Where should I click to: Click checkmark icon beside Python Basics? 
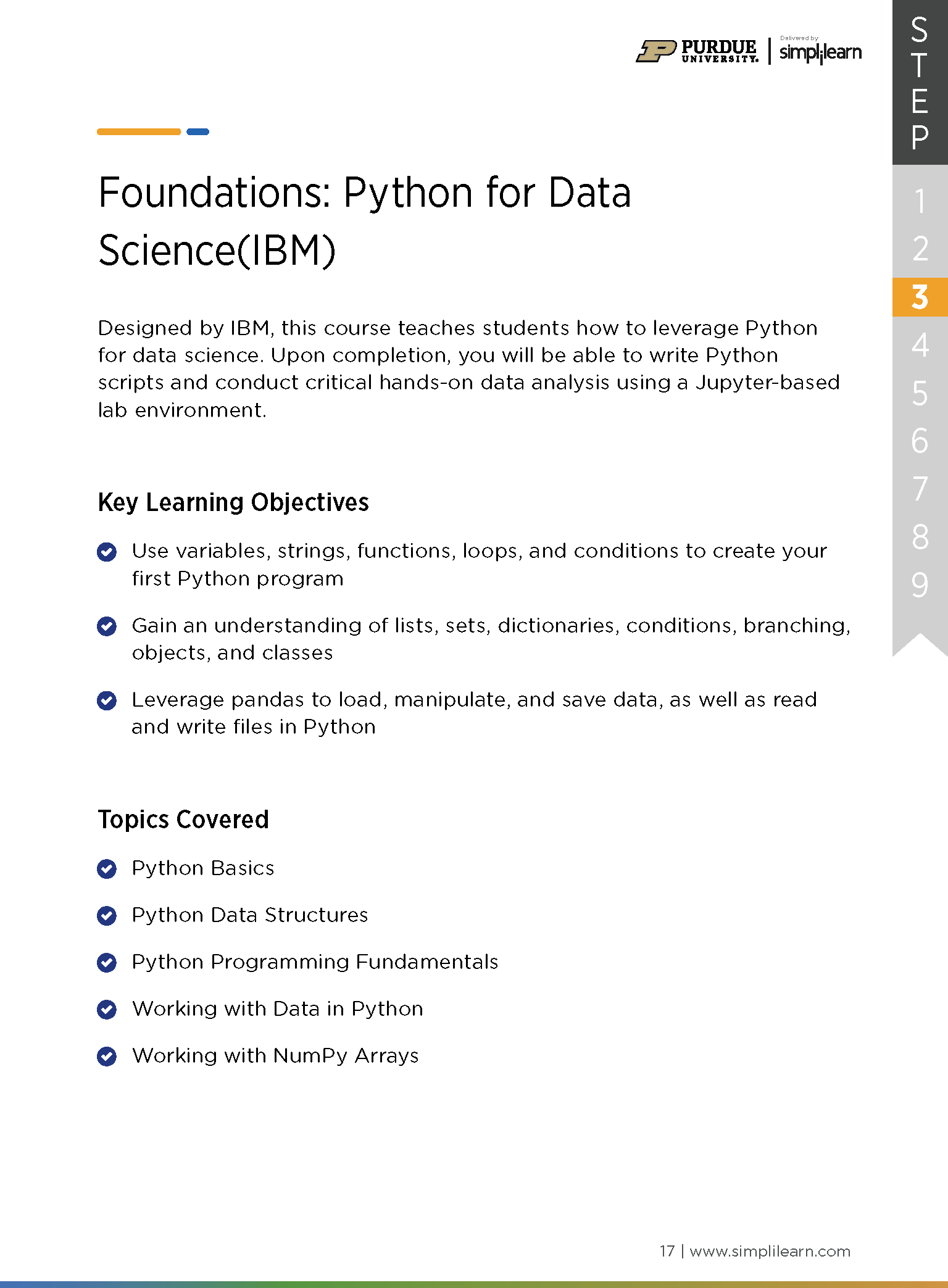coord(107,869)
